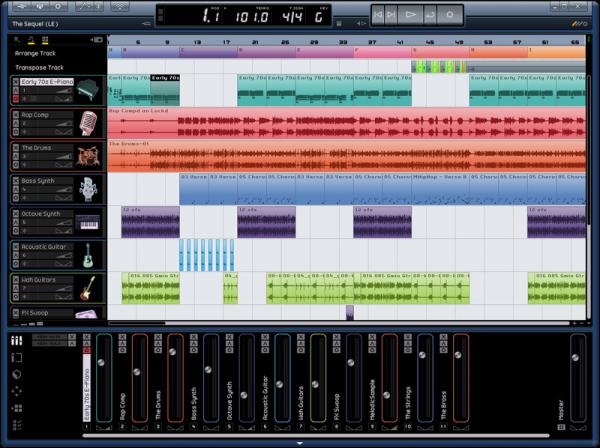Select the drum kit icon for The Drums
Viewport: 600px width, 448px height.
click(x=88, y=156)
